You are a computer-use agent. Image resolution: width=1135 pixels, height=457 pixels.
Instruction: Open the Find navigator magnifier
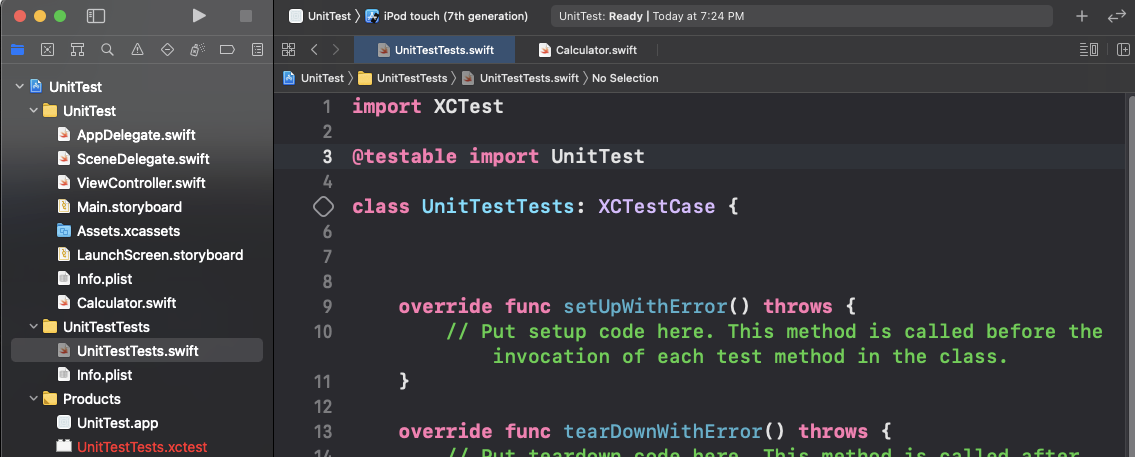(x=107, y=50)
